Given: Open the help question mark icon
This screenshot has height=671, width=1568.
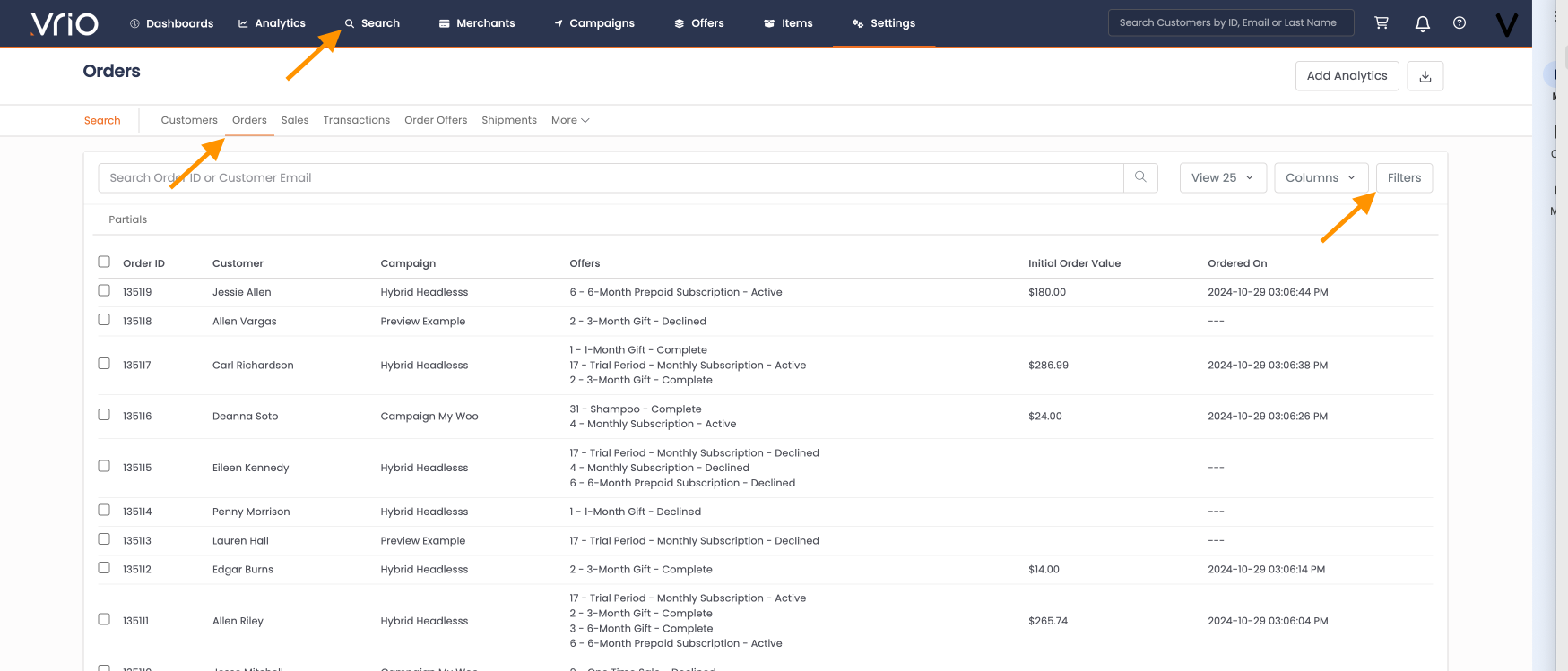Looking at the screenshot, I should coord(1460,23).
